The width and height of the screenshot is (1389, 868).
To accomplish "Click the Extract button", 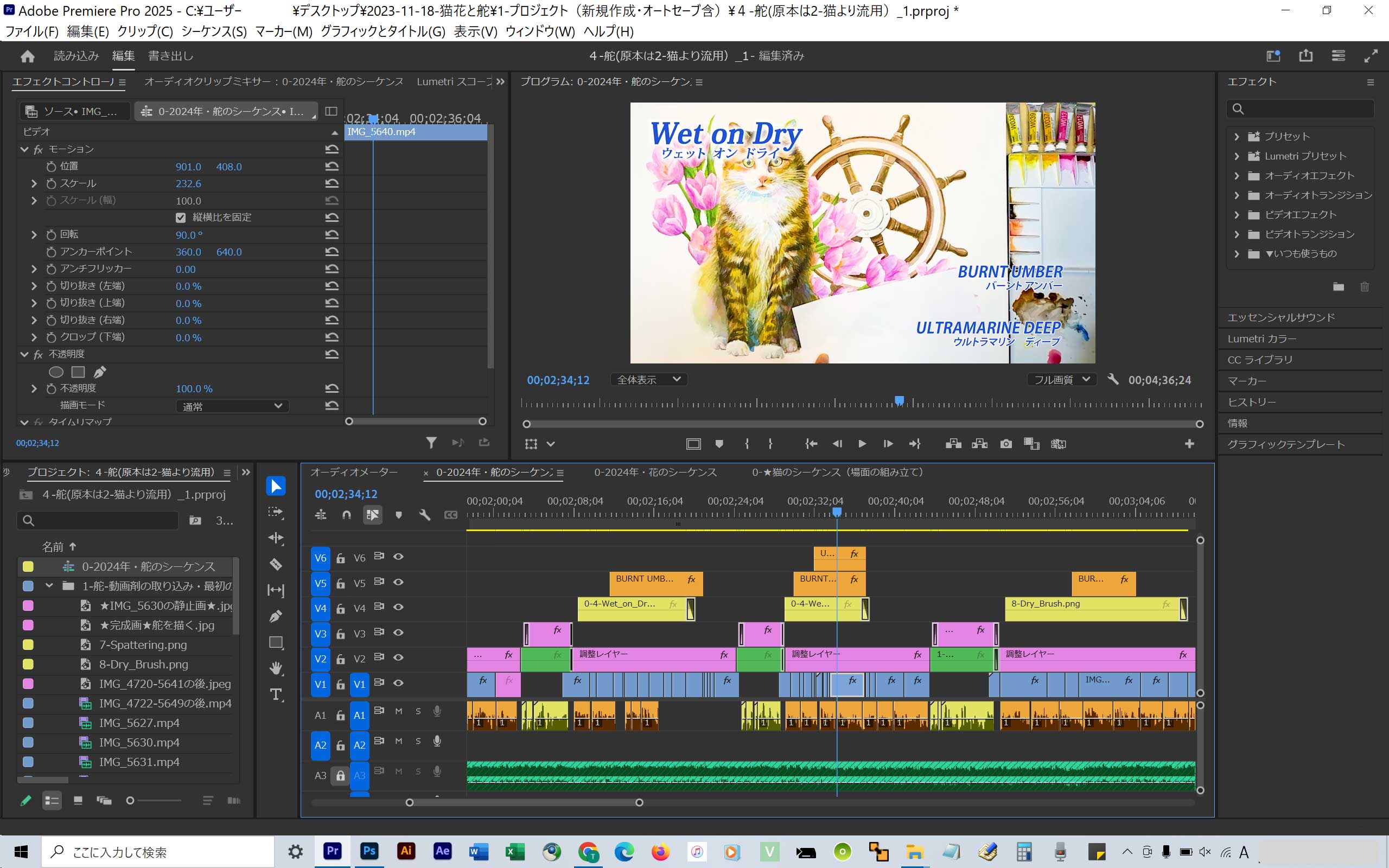I will click(x=980, y=444).
